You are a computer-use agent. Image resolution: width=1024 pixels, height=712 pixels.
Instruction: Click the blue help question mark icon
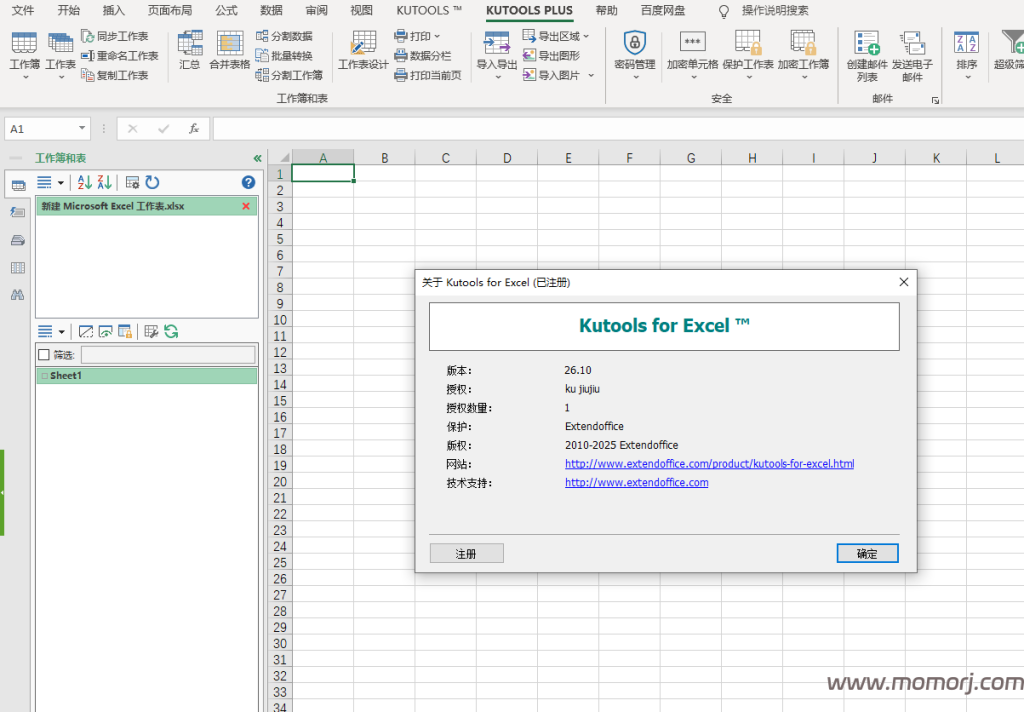(249, 182)
